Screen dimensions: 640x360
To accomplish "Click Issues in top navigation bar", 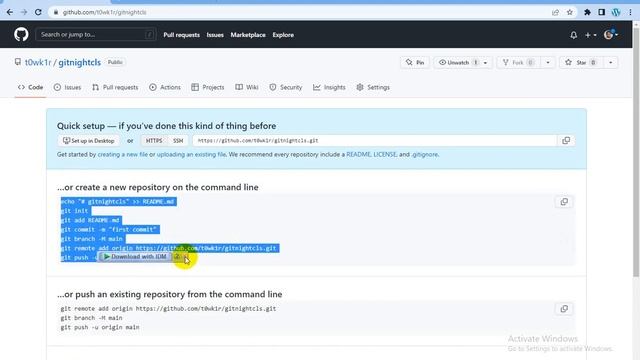I will (215, 35).
